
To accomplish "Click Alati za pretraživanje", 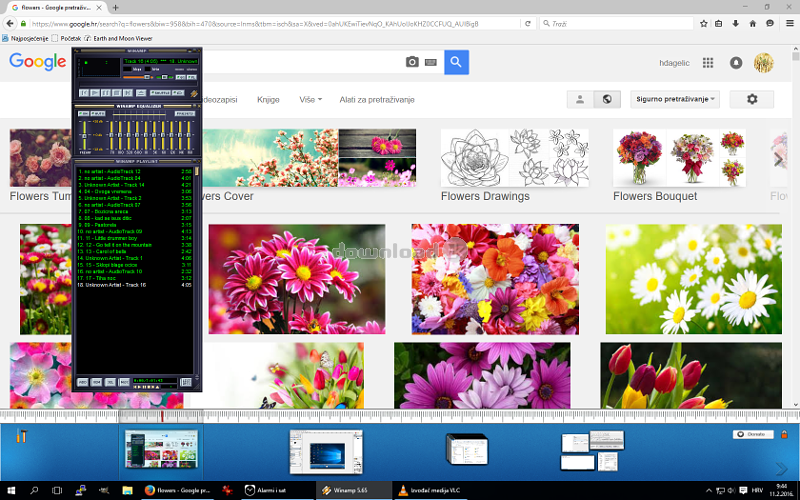I will point(377,99).
